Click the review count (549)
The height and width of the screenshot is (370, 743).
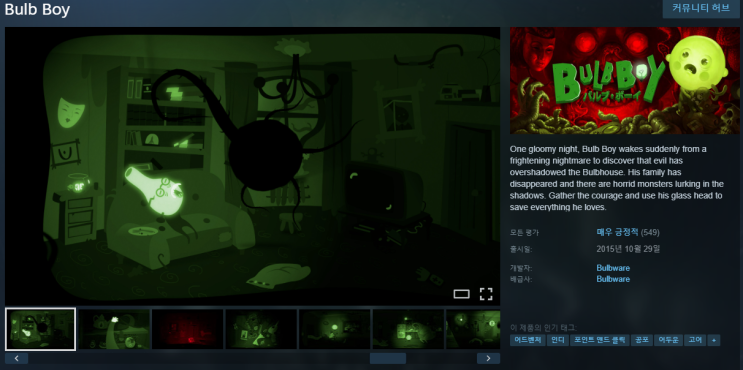(650, 233)
